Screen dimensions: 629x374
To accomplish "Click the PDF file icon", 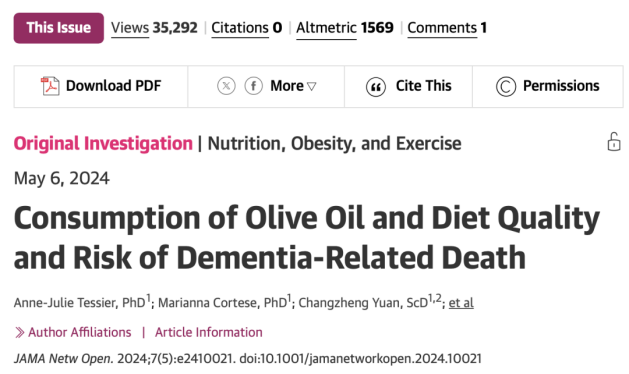I will coord(50,86).
